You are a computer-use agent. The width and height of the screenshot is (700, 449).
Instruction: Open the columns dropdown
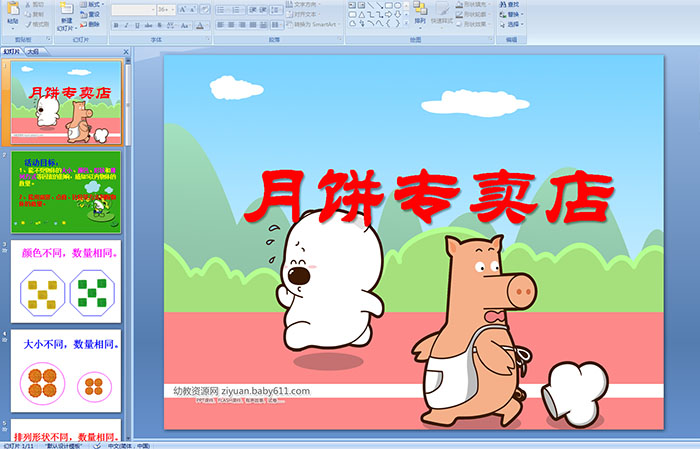click(x=276, y=25)
